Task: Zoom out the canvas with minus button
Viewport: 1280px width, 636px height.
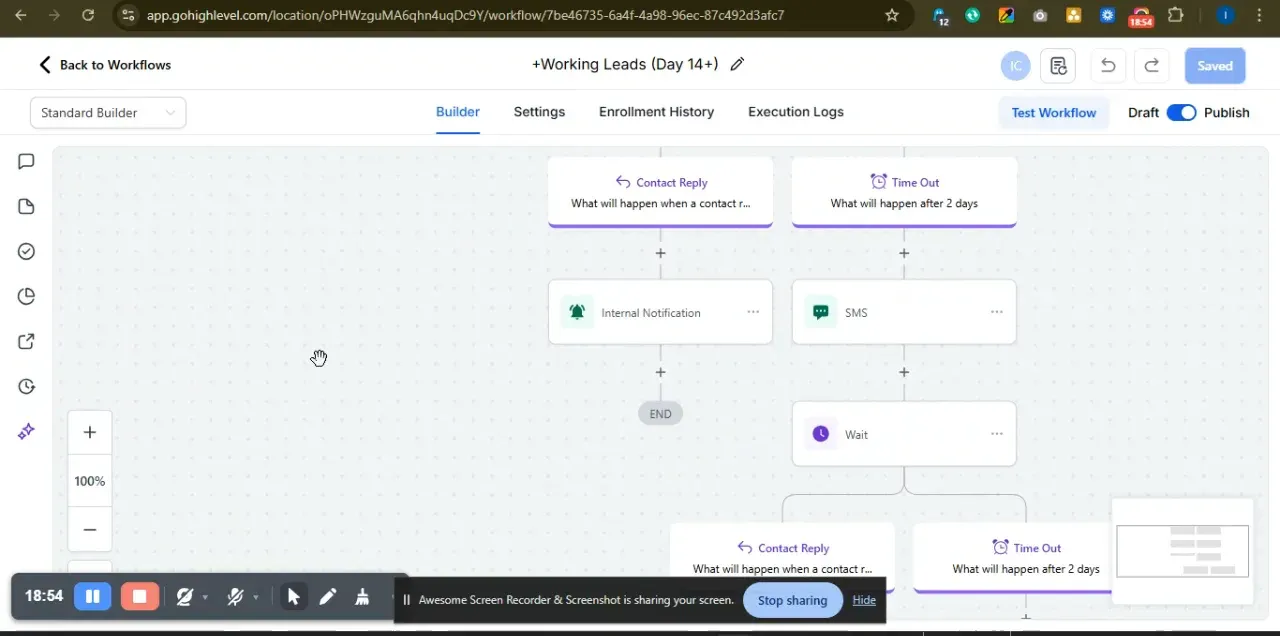Action: 90,530
